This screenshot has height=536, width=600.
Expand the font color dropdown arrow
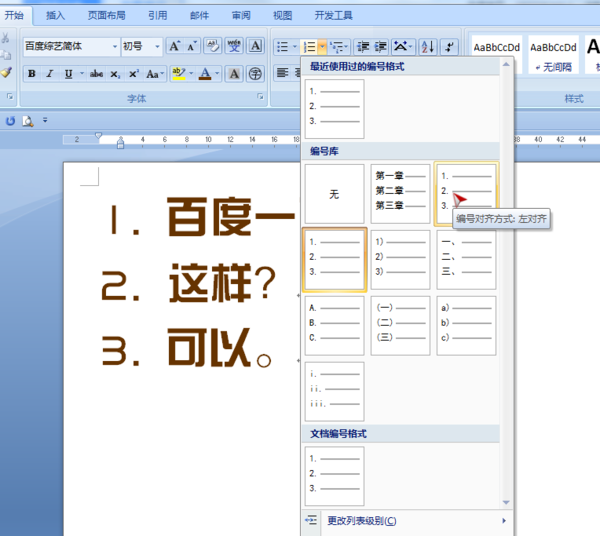[217, 73]
